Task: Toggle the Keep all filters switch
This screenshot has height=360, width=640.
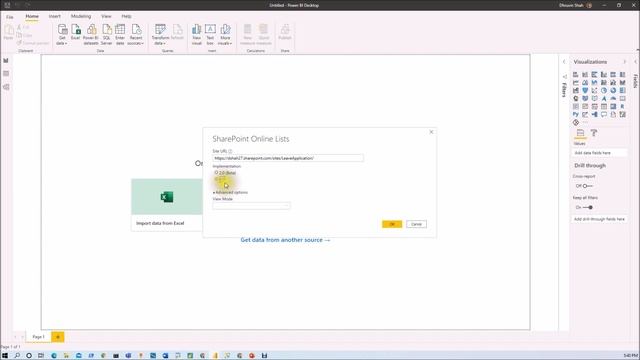Action: pyautogui.click(x=588, y=207)
